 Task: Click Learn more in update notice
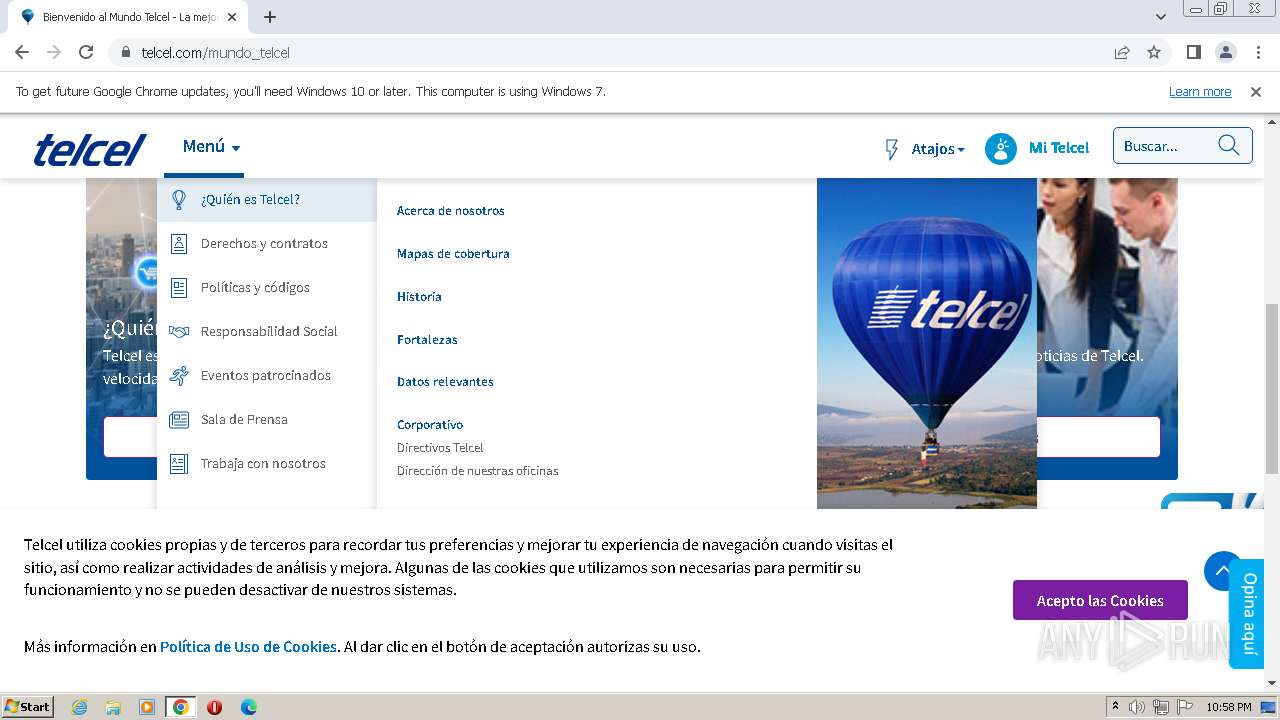pyautogui.click(x=1200, y=92)
